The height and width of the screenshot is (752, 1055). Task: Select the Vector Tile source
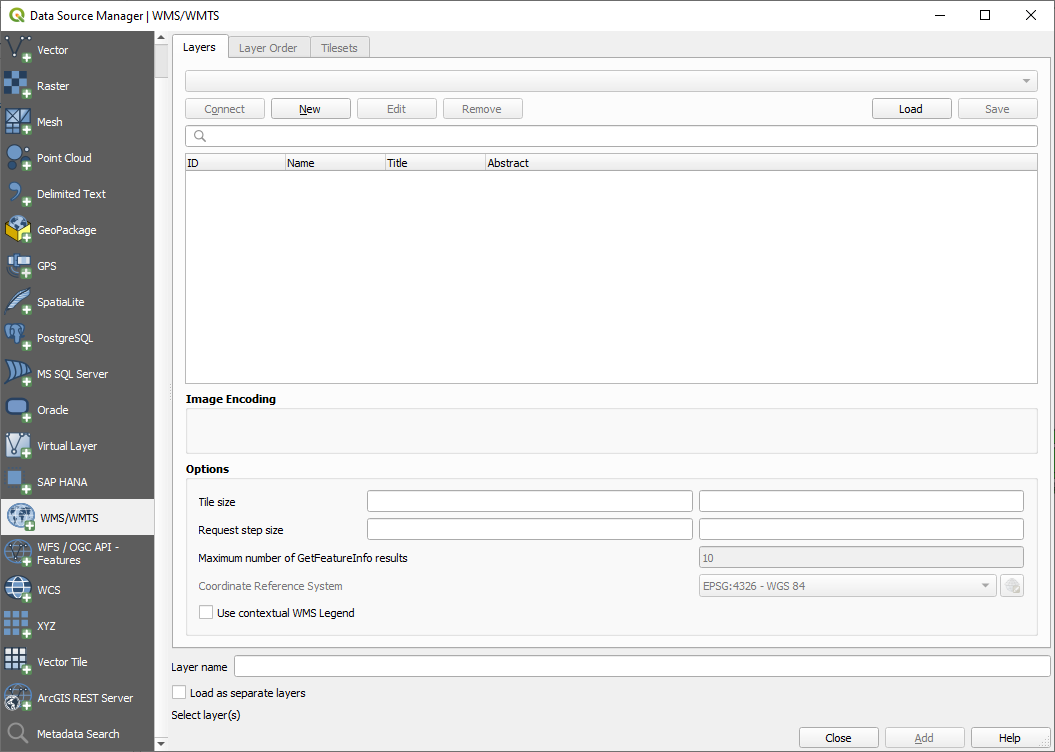pos(63,661)
